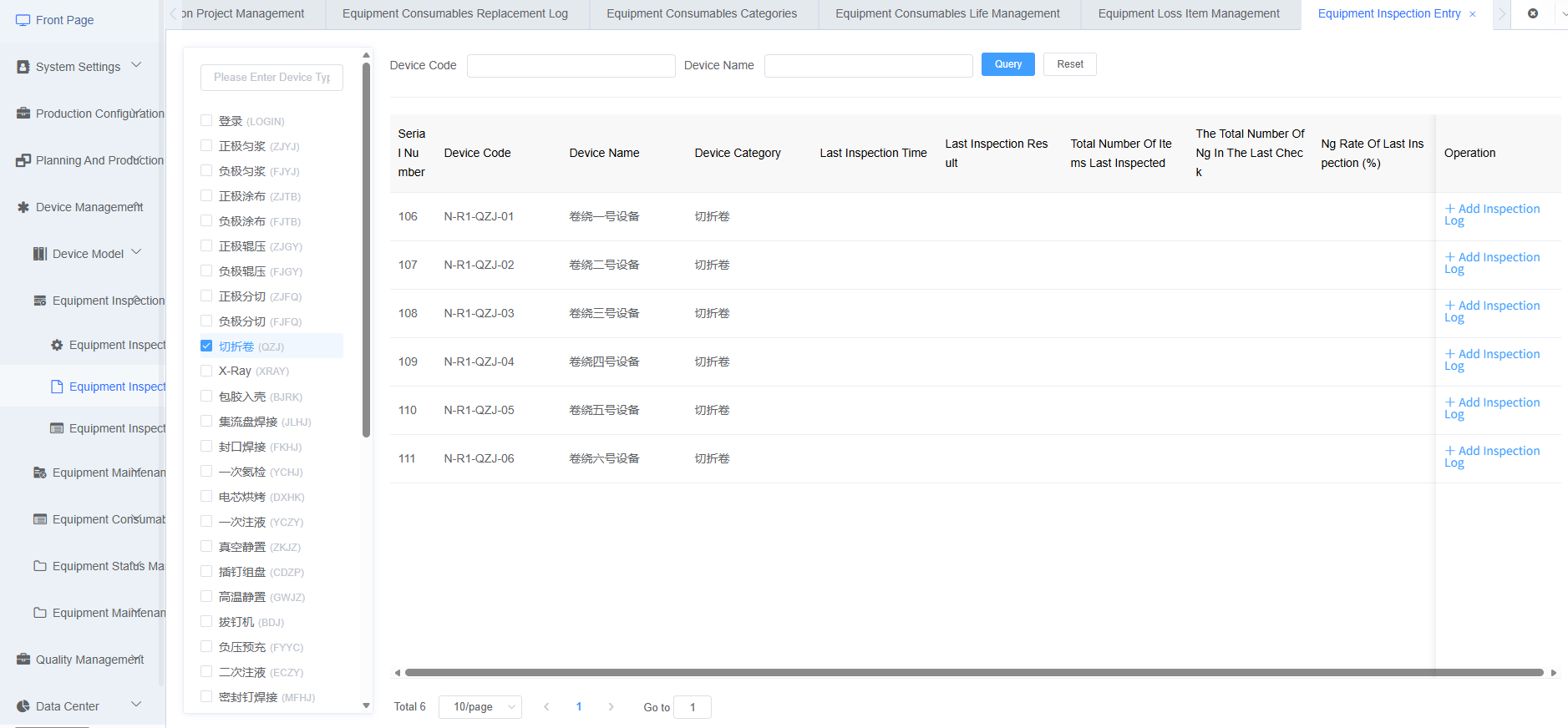Click Device Model icon

tap(40, 254)
